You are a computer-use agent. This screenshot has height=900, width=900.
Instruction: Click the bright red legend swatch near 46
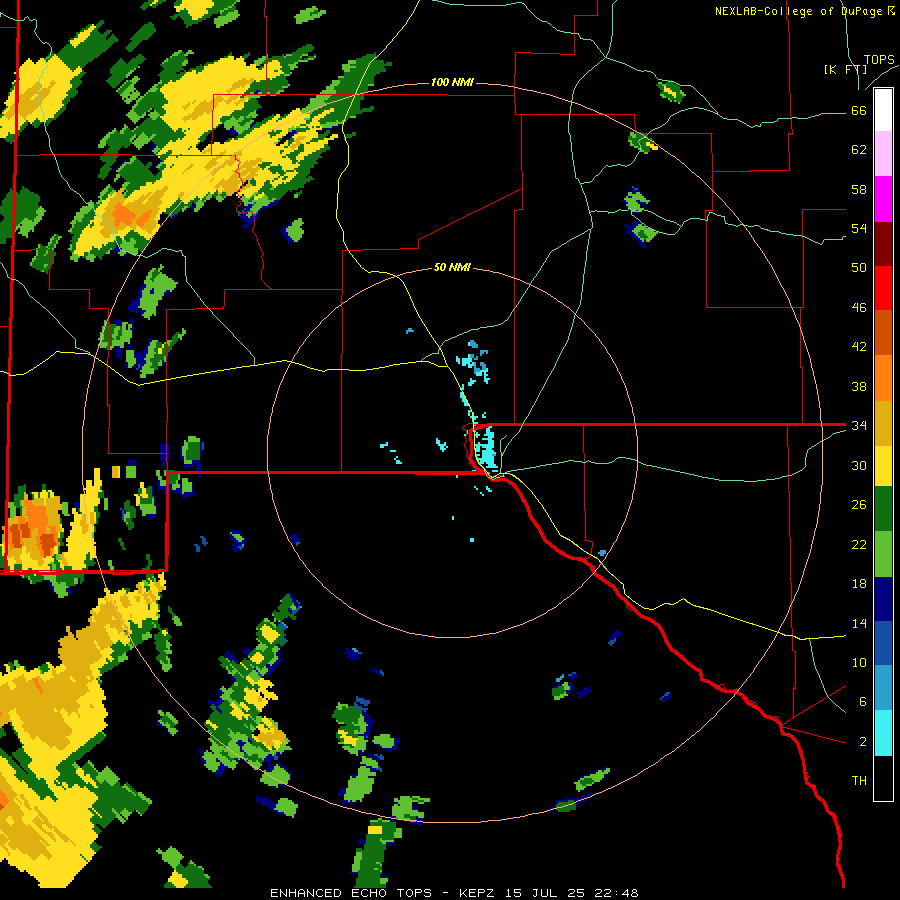[x=883, y=288]
